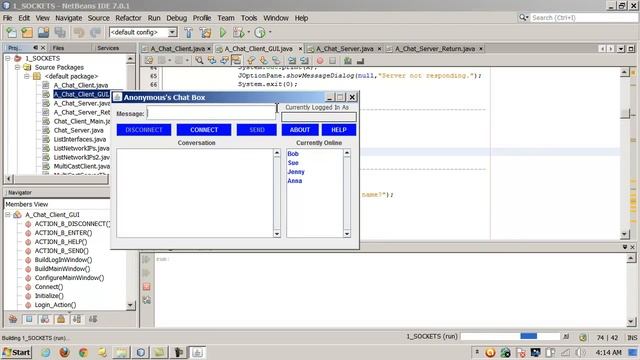Toggle INS insert mode in status bar
640x360 pixels.
(x=632, y=338)
